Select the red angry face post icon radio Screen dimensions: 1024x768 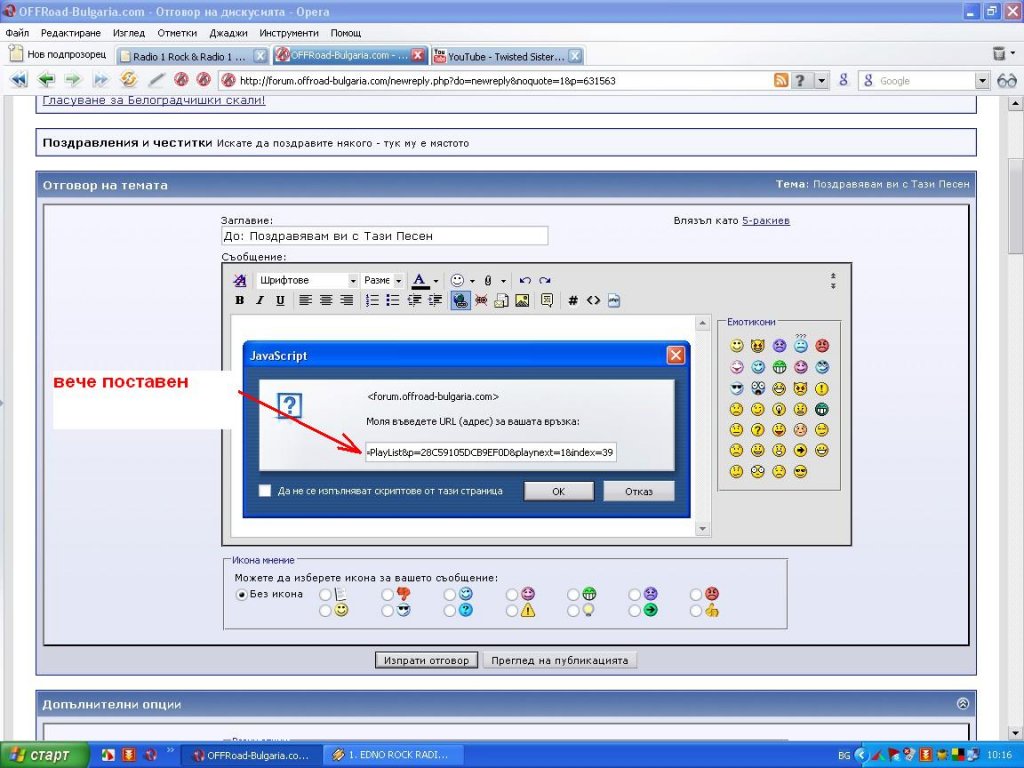696,594
